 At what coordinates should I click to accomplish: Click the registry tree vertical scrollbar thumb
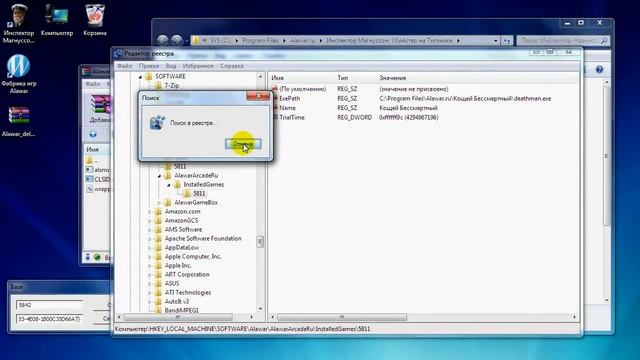point(260,242)
